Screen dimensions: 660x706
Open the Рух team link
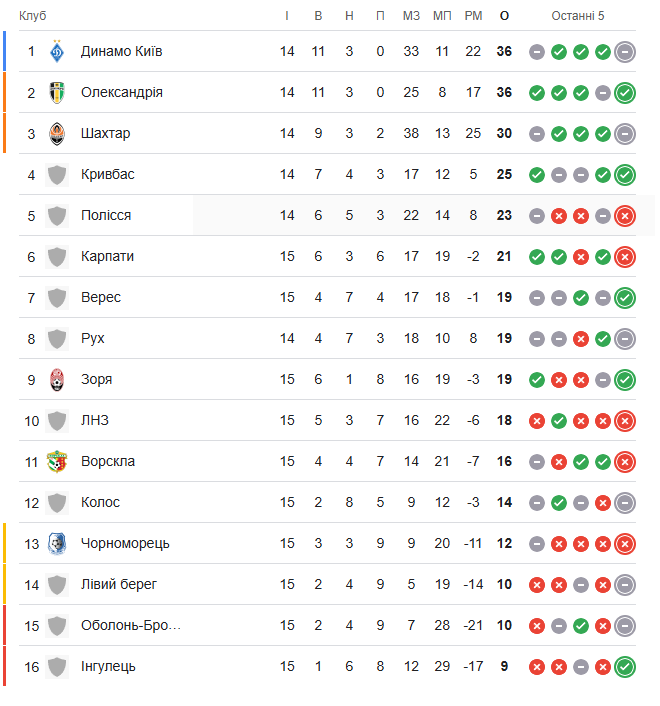pyautogui.click(x=93, y=338)
